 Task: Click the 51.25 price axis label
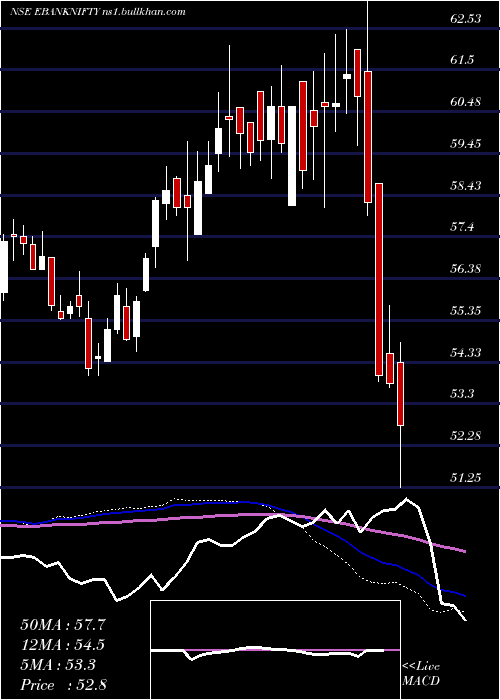[x=466, y=477]
